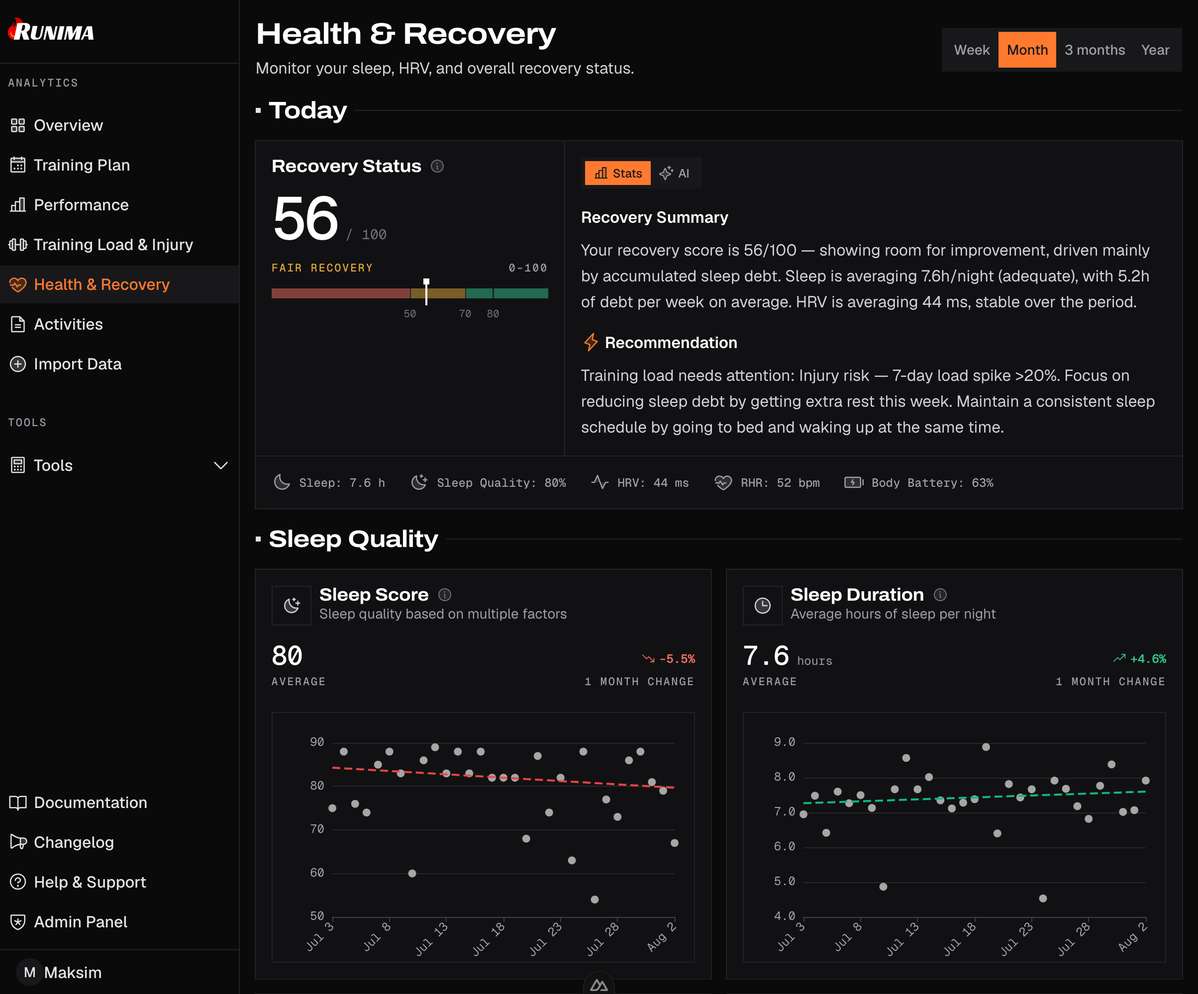Image resolution: width=1198 pixels, height=994 pixels.
Task: Click the Maksim user avatar
Action: coord(29,972)
